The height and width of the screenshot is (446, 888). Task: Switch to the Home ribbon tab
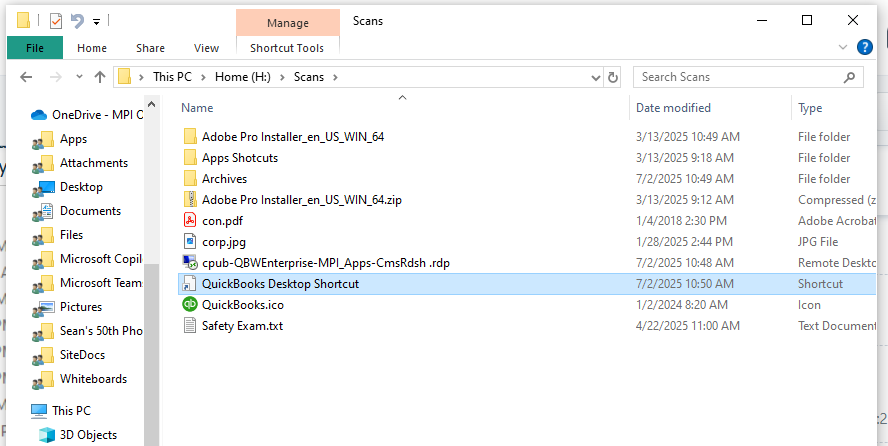point(92,48)
